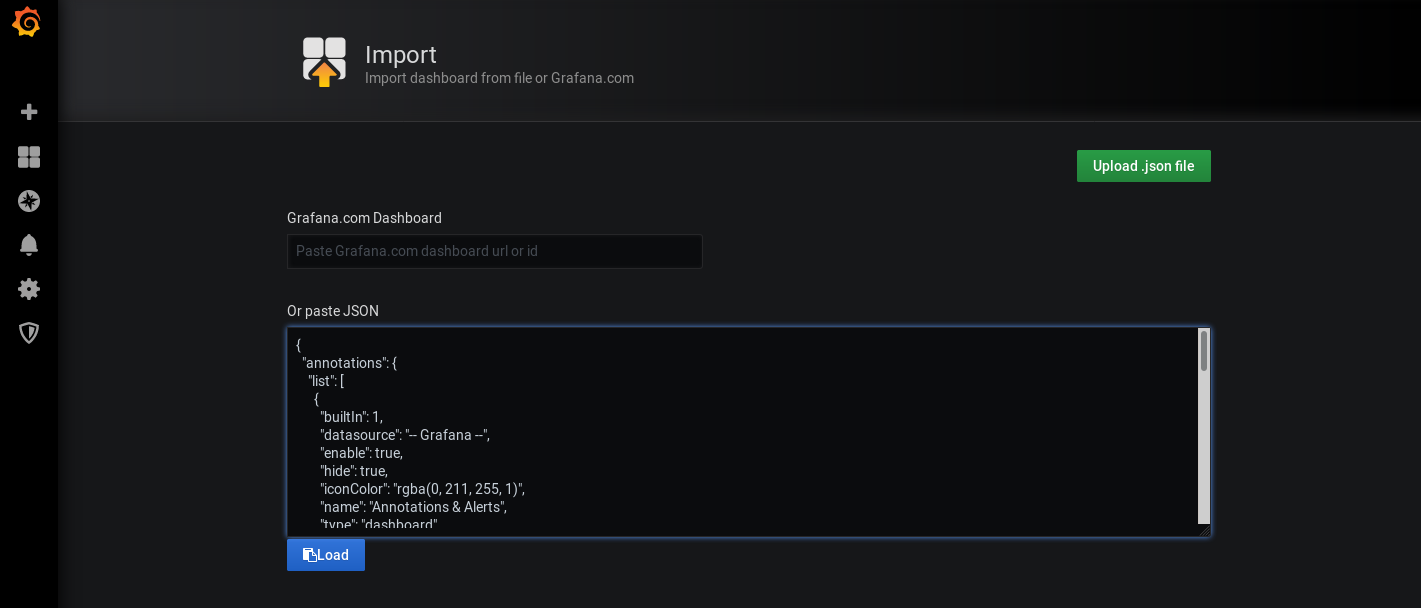
Task: Open the Server Admin shield icon
Action: (x=29, y=333)
